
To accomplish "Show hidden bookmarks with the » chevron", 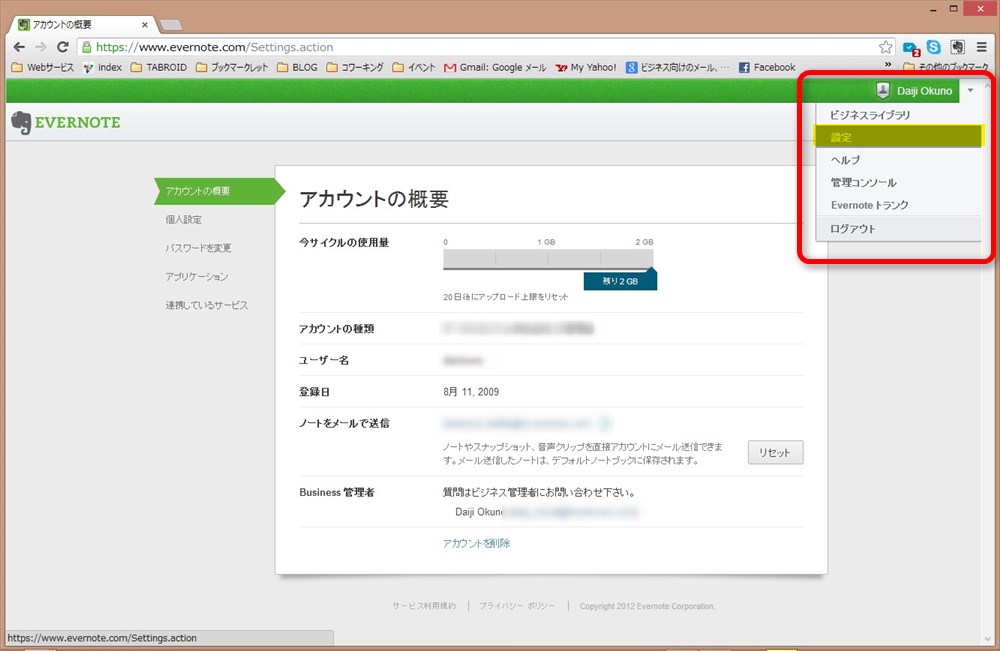I will [888, 65].
